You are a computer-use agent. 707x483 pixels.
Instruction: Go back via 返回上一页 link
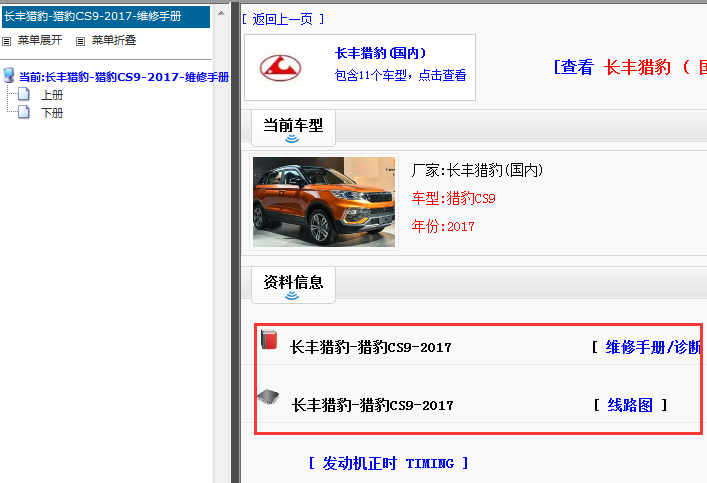tap(283, 19)
